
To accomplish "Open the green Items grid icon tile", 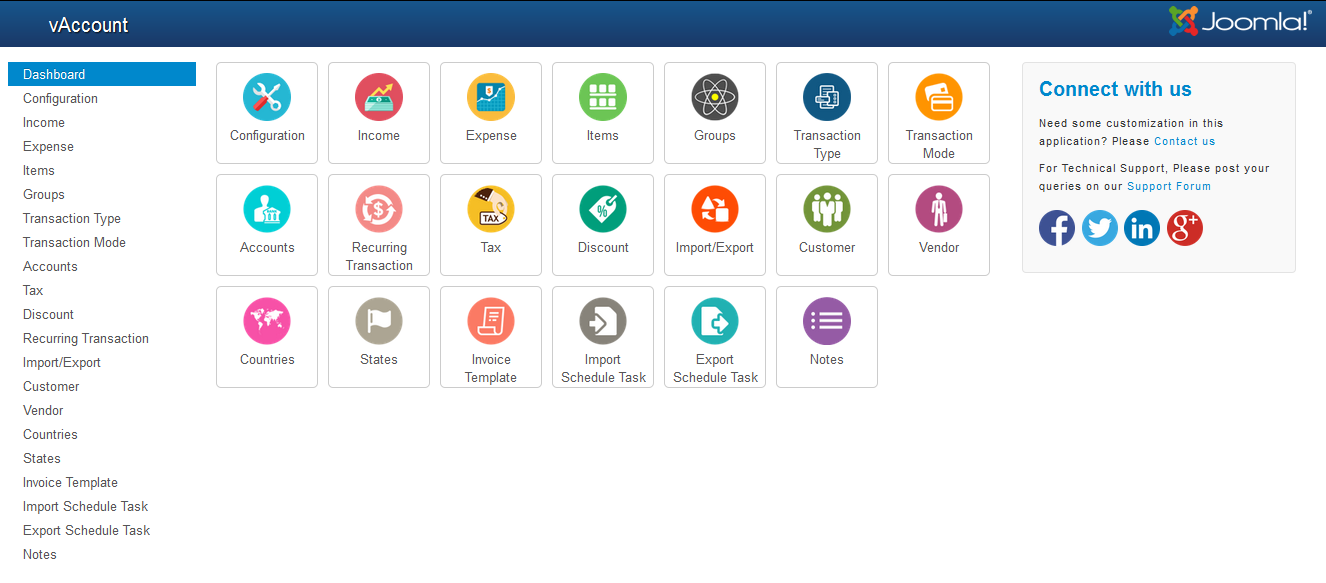I will tap(603, 113).
